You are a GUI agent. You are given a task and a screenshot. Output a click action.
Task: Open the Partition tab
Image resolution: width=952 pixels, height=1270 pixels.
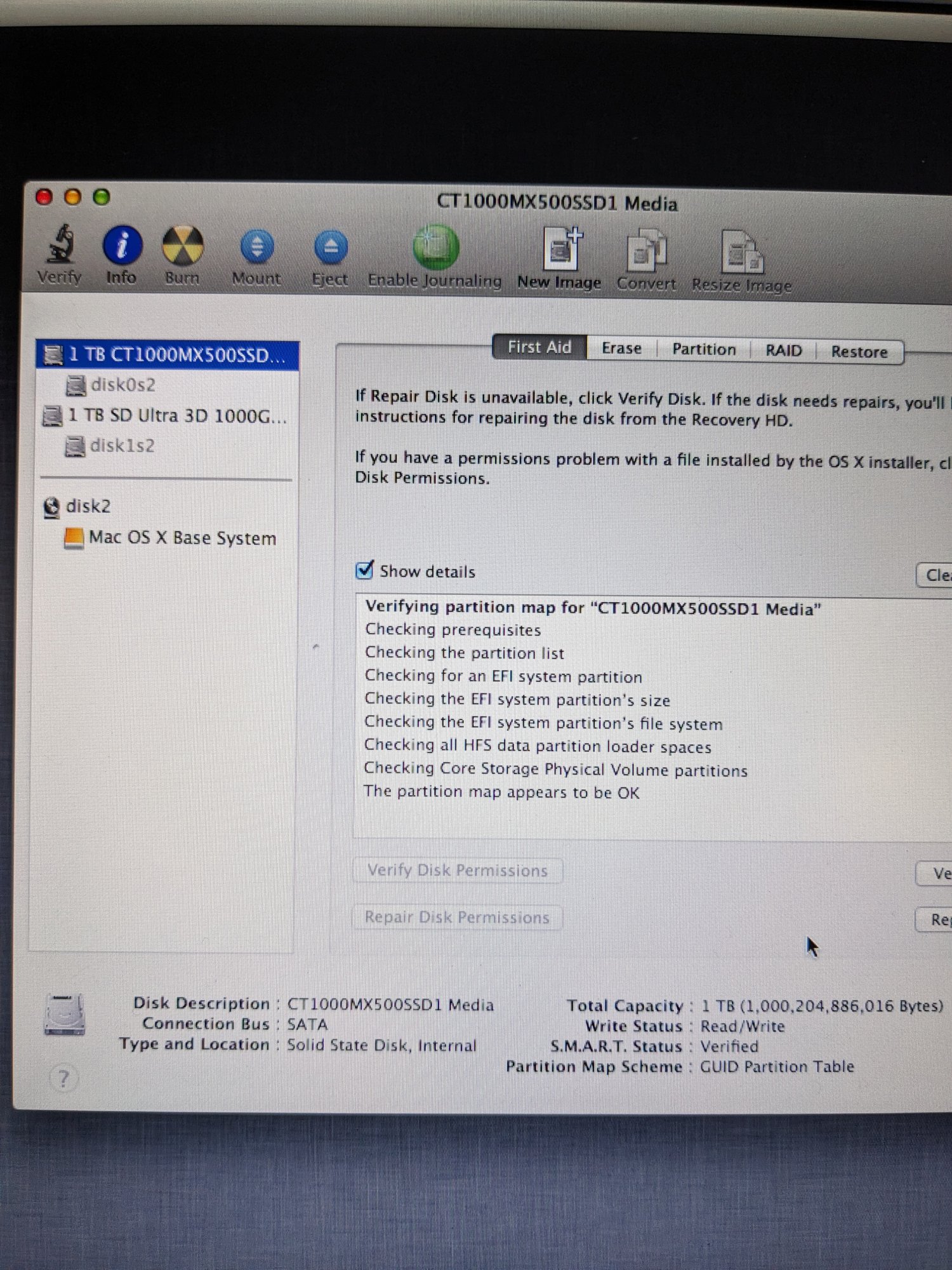coord(704,350)
